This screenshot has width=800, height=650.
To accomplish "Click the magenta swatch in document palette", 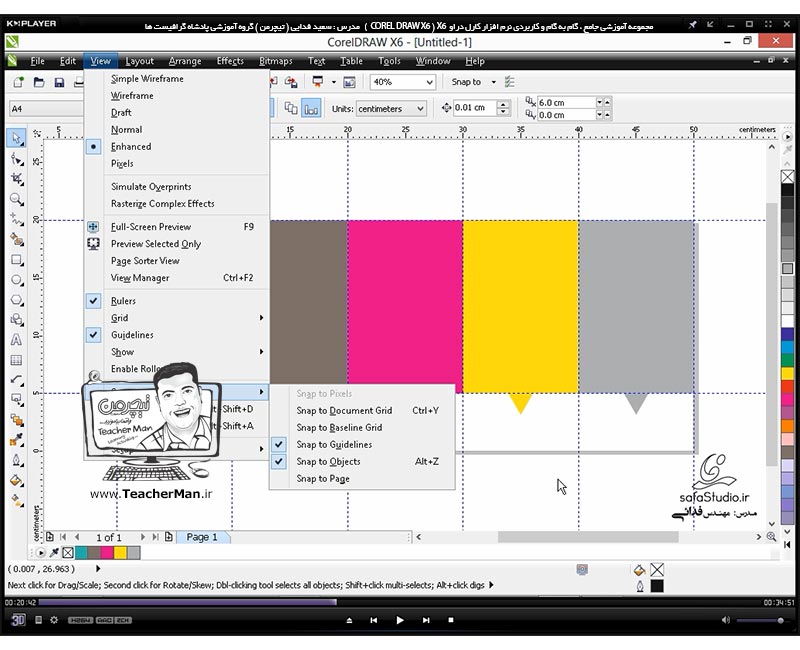I will [x=107, y=553].
